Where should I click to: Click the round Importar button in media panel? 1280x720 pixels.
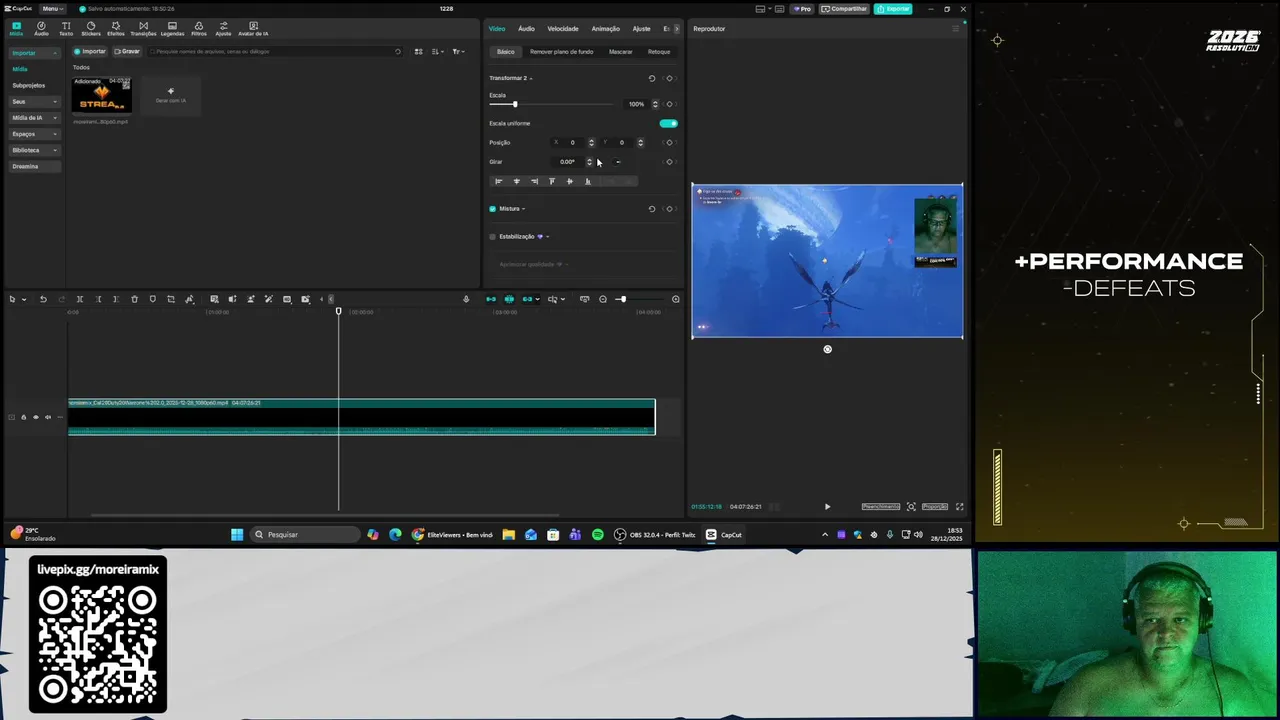(90, 51)
